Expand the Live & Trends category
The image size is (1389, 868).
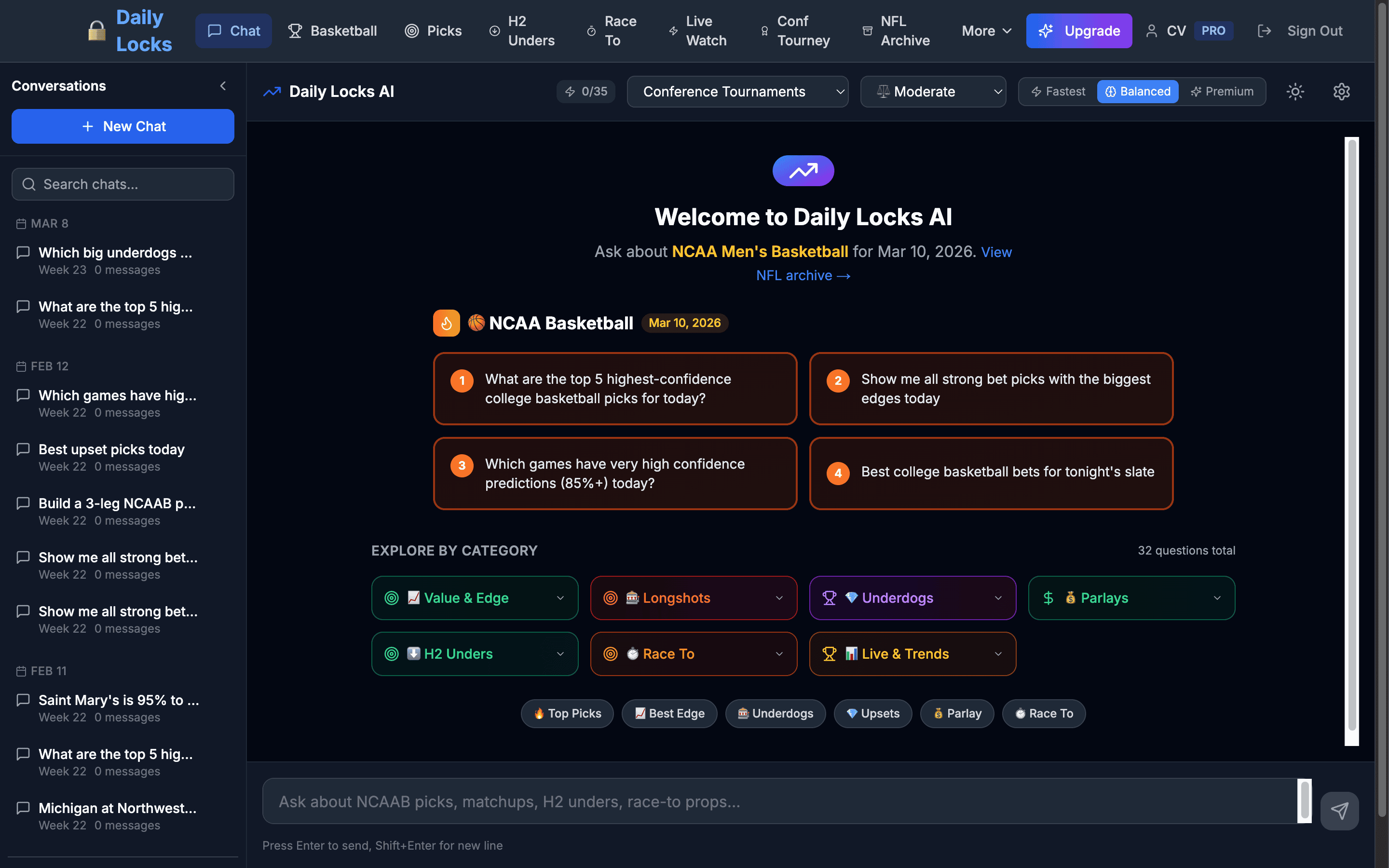(912, 654)
